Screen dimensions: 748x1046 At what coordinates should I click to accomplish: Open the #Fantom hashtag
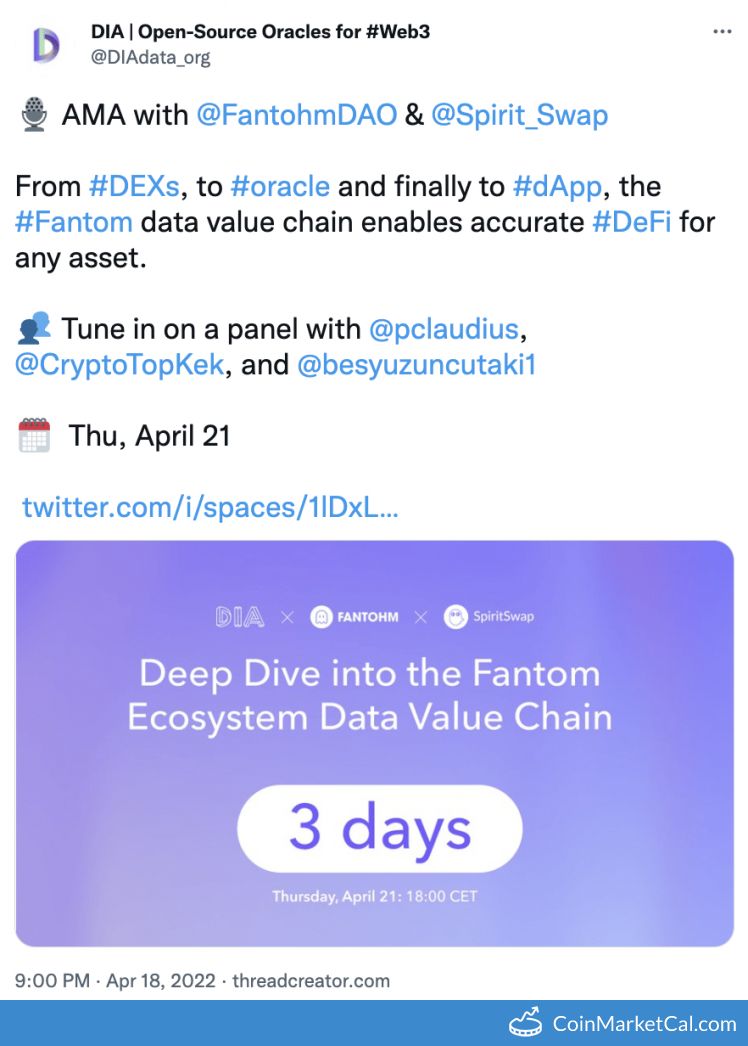pos(74,221)
